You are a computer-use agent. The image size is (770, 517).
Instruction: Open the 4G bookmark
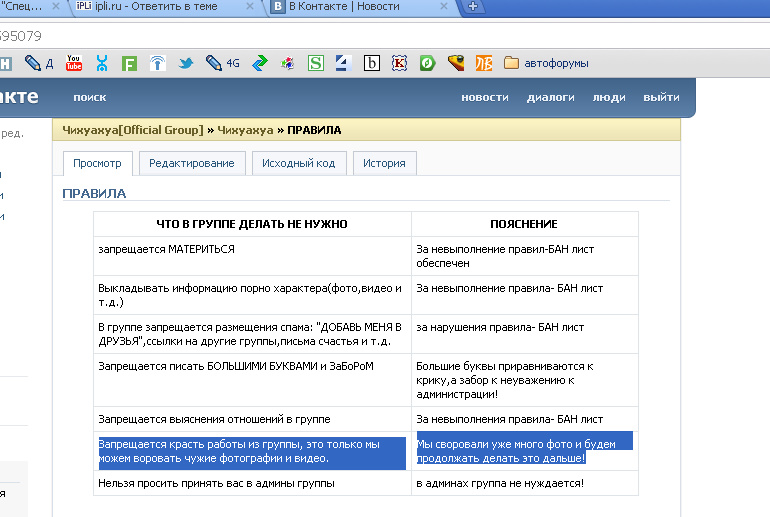pyautogui.click(x=223, y=63)
